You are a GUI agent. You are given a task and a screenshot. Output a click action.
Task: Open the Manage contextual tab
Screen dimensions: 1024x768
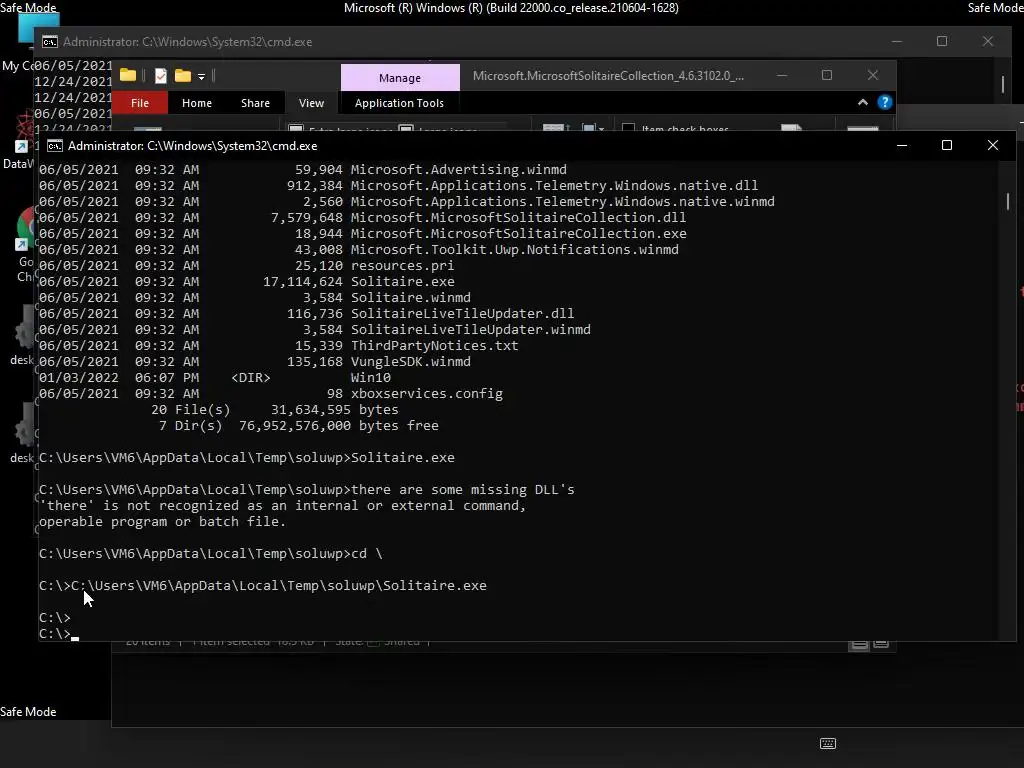(400, 78)
